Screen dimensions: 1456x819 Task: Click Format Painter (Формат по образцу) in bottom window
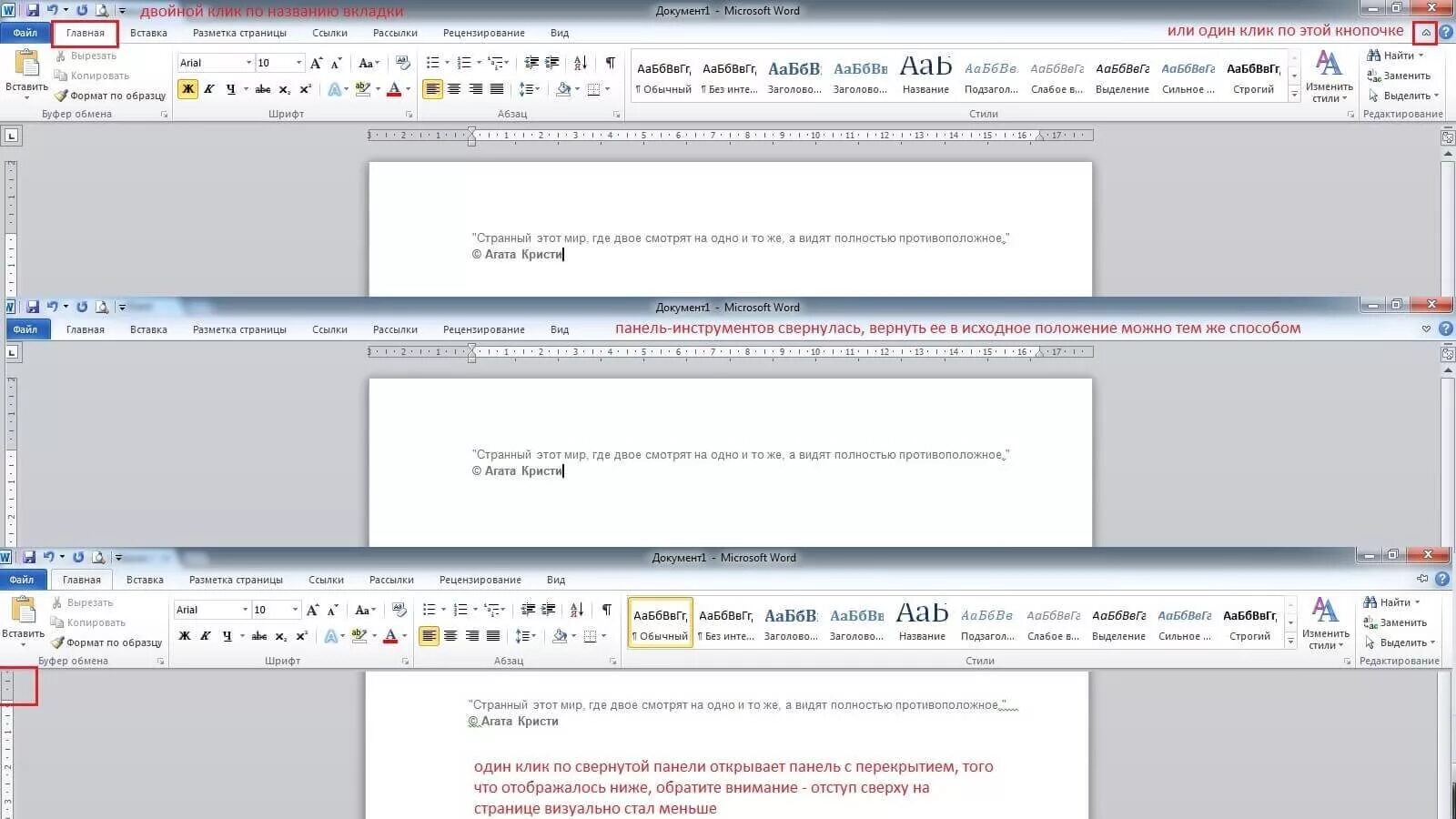[106, 642]
